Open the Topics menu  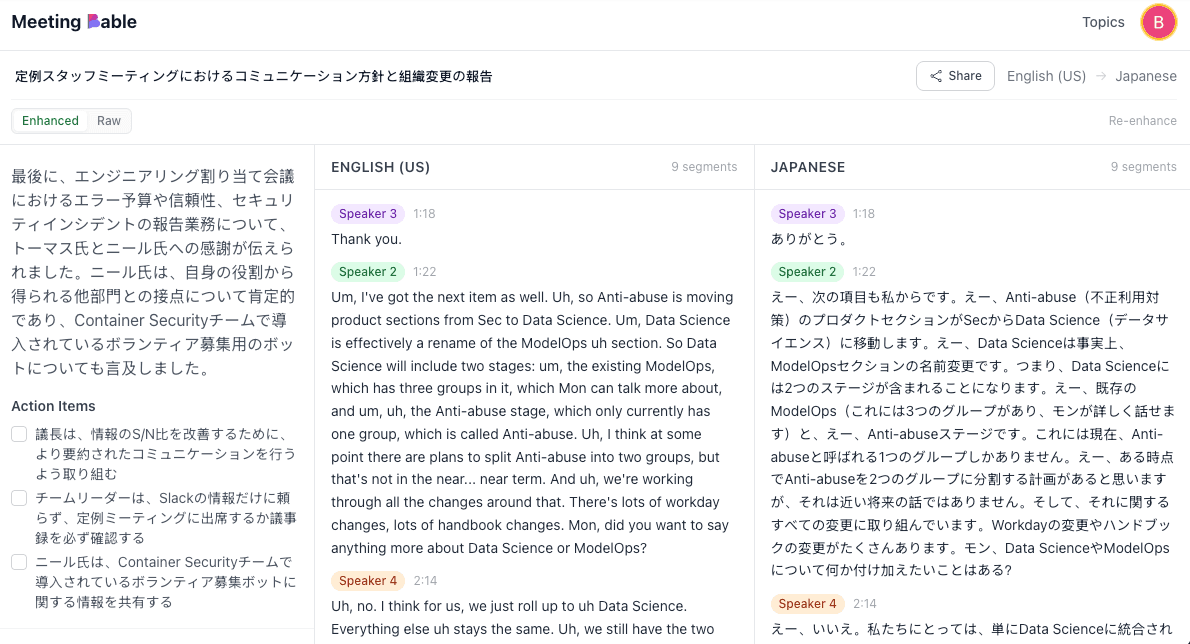click(x=1103, y=21)
